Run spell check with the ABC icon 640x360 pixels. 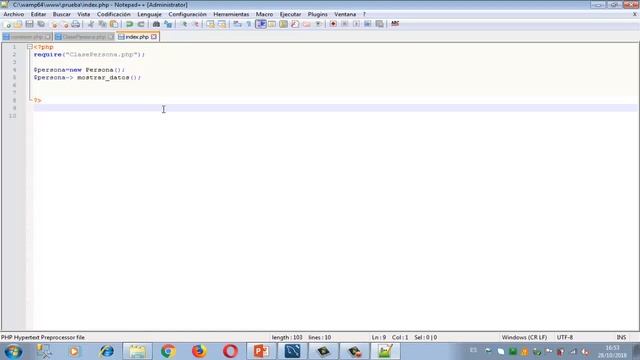395,24
